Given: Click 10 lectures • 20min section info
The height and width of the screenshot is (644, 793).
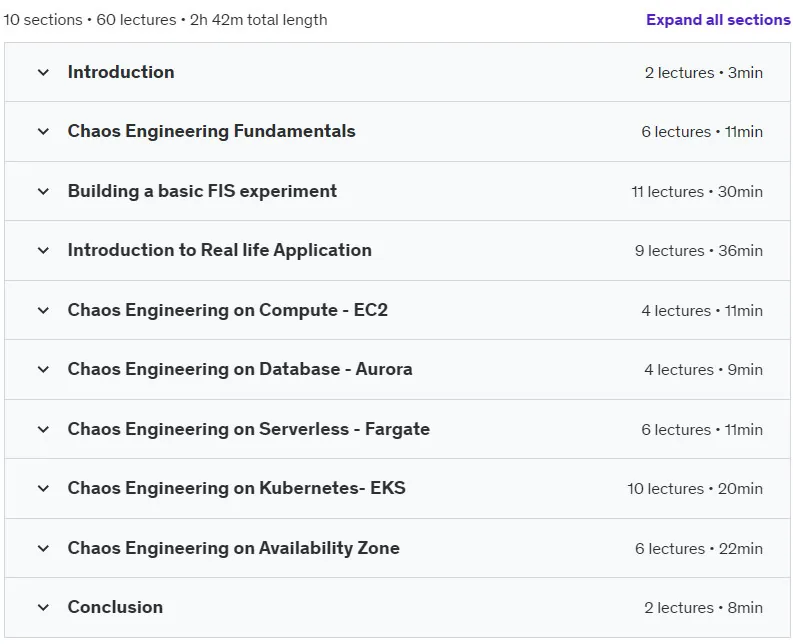Looking at the screenshot, I should (x=695, y=489).
